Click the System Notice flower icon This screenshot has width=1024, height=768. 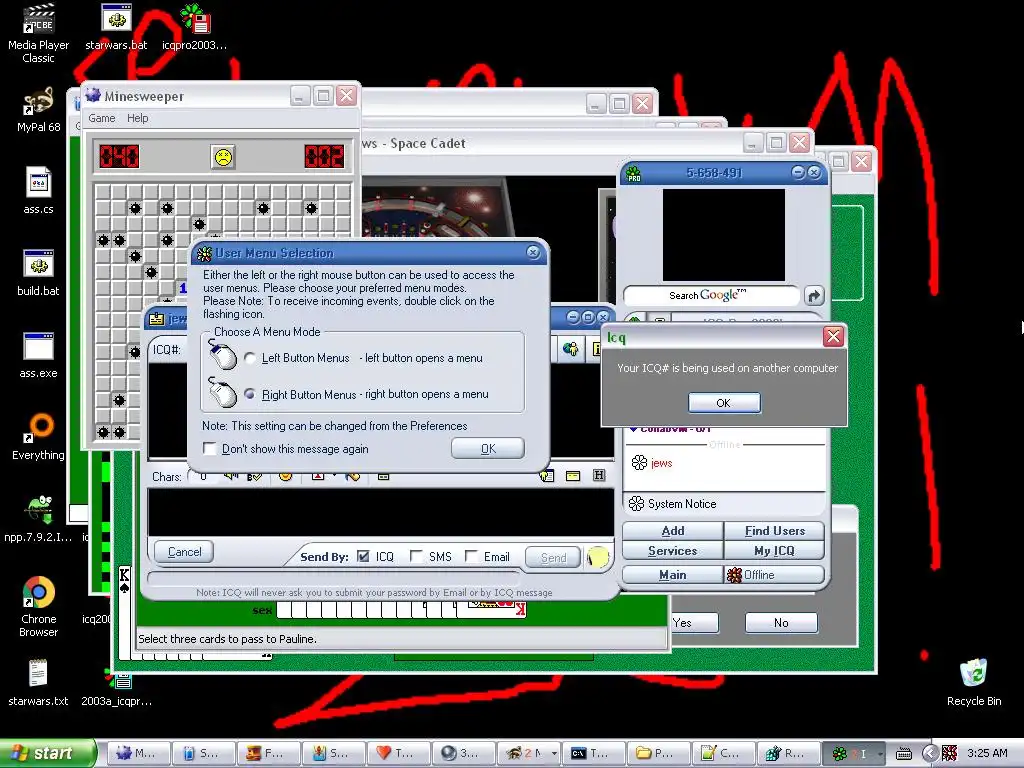click(x=636, y=504)
